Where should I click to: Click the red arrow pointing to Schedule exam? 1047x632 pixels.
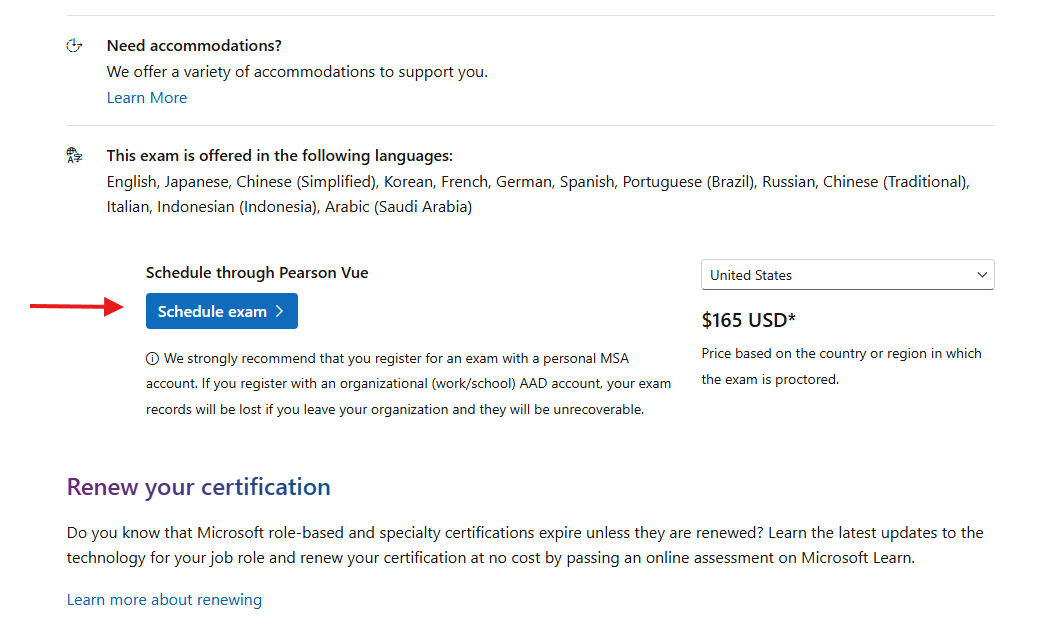[77, 307]
